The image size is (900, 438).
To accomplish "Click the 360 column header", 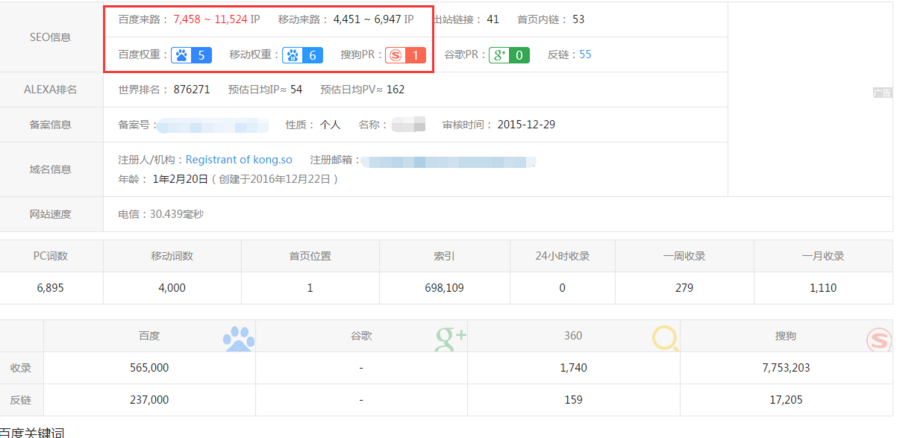I will pos(573,336).
